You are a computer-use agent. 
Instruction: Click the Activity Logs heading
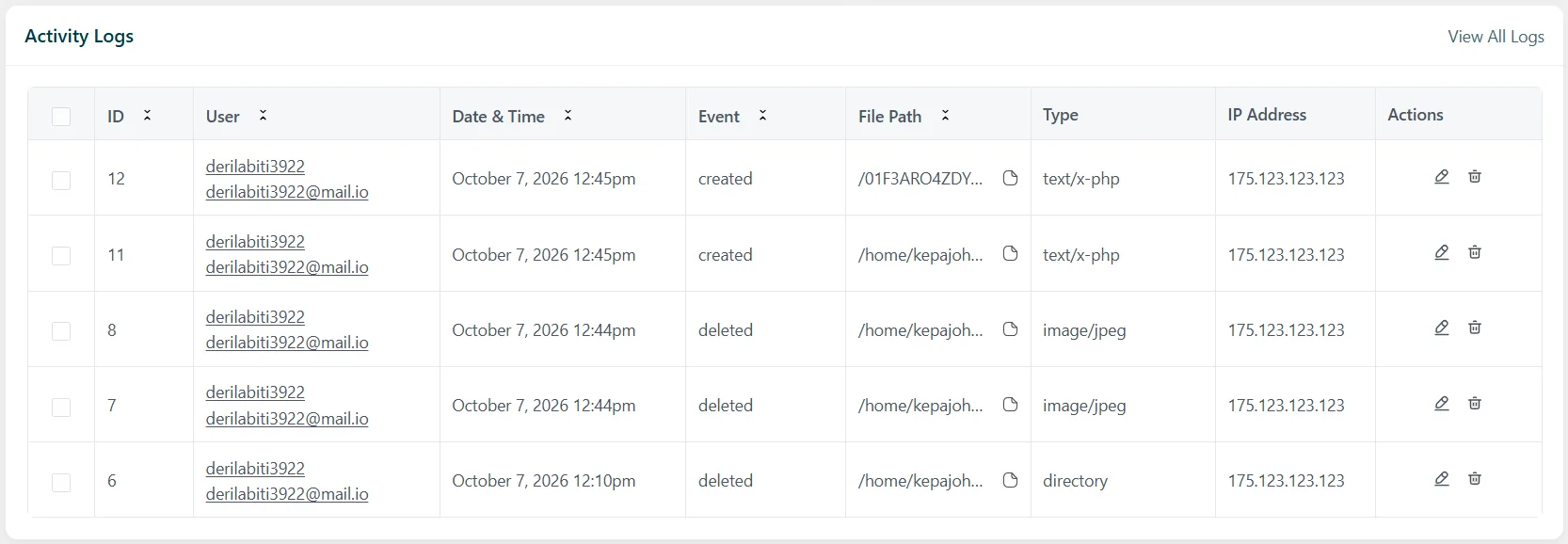79,36
